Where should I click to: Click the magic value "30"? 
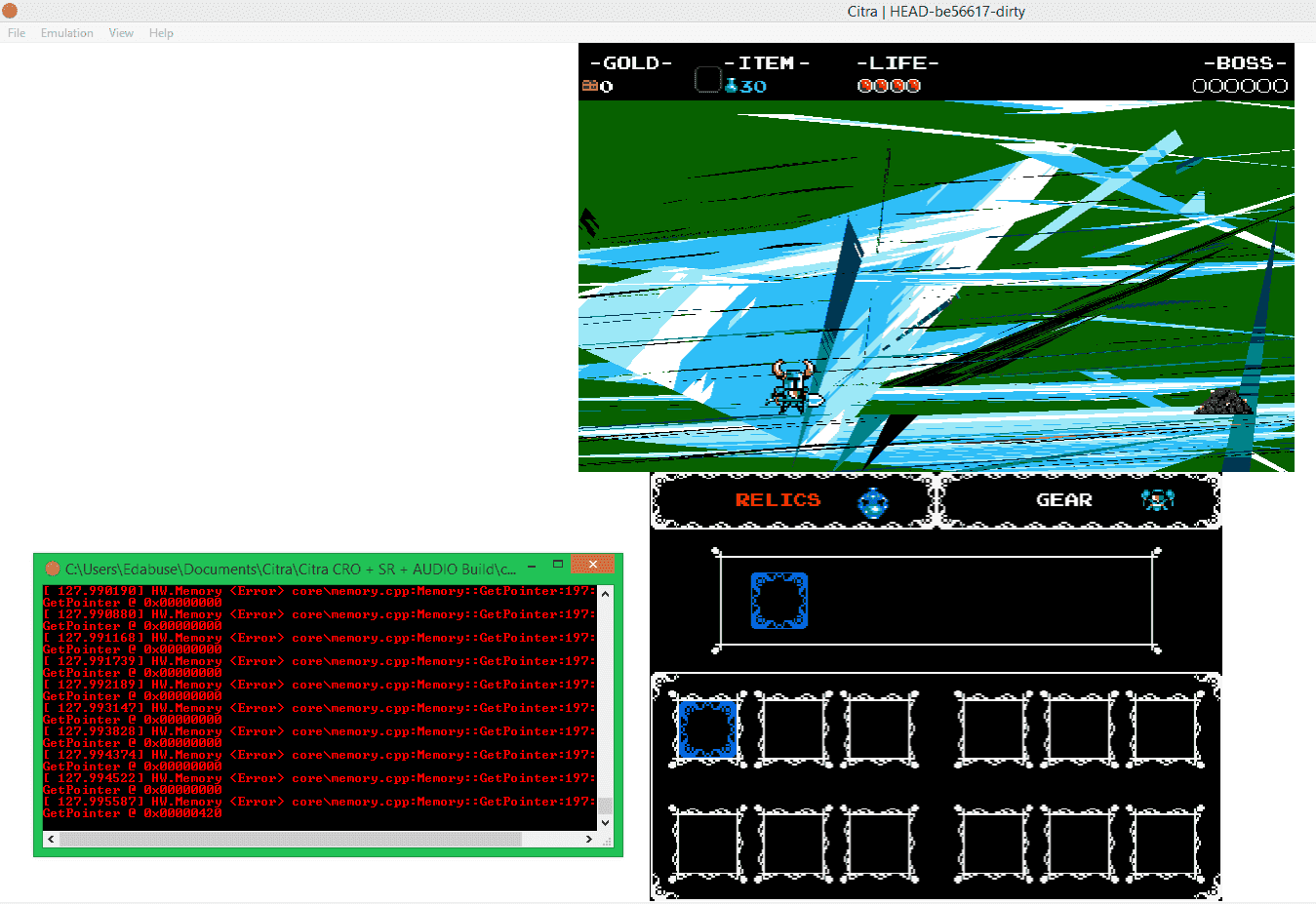click(x=753, y=87)
